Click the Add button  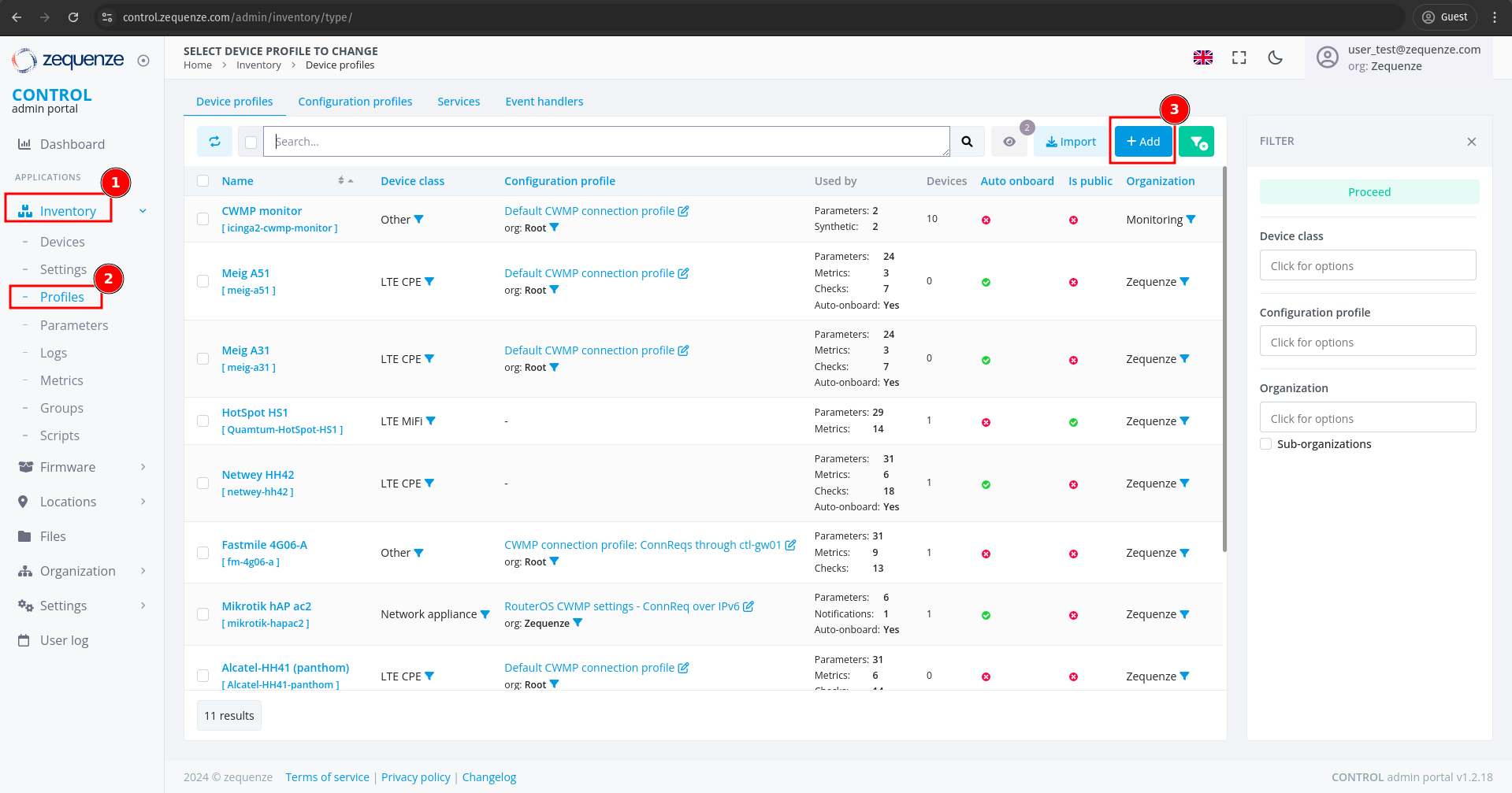coord(1142,142)
